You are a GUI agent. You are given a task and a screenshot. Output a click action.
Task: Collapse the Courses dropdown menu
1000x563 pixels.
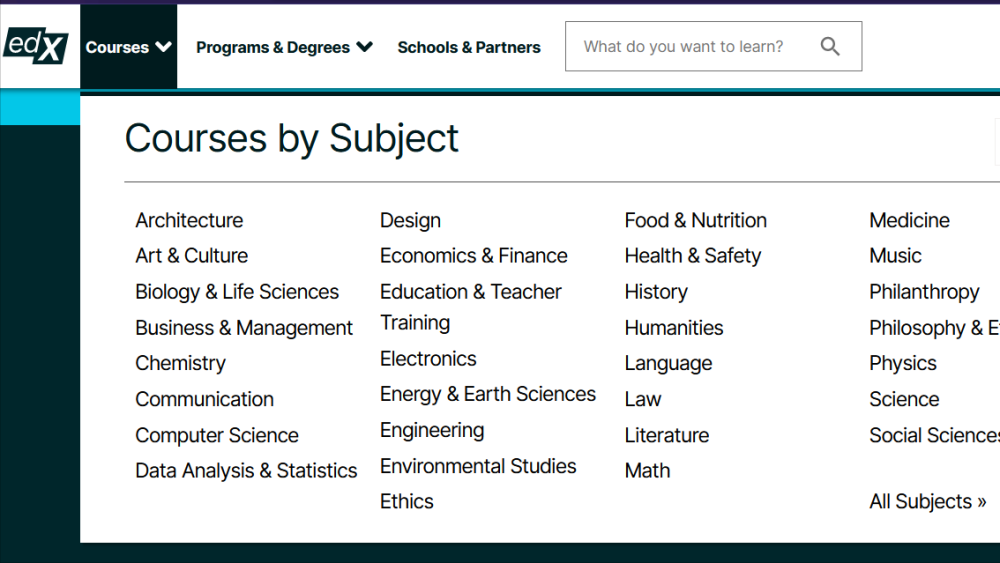pyautogui.click(x=129, y=47)
